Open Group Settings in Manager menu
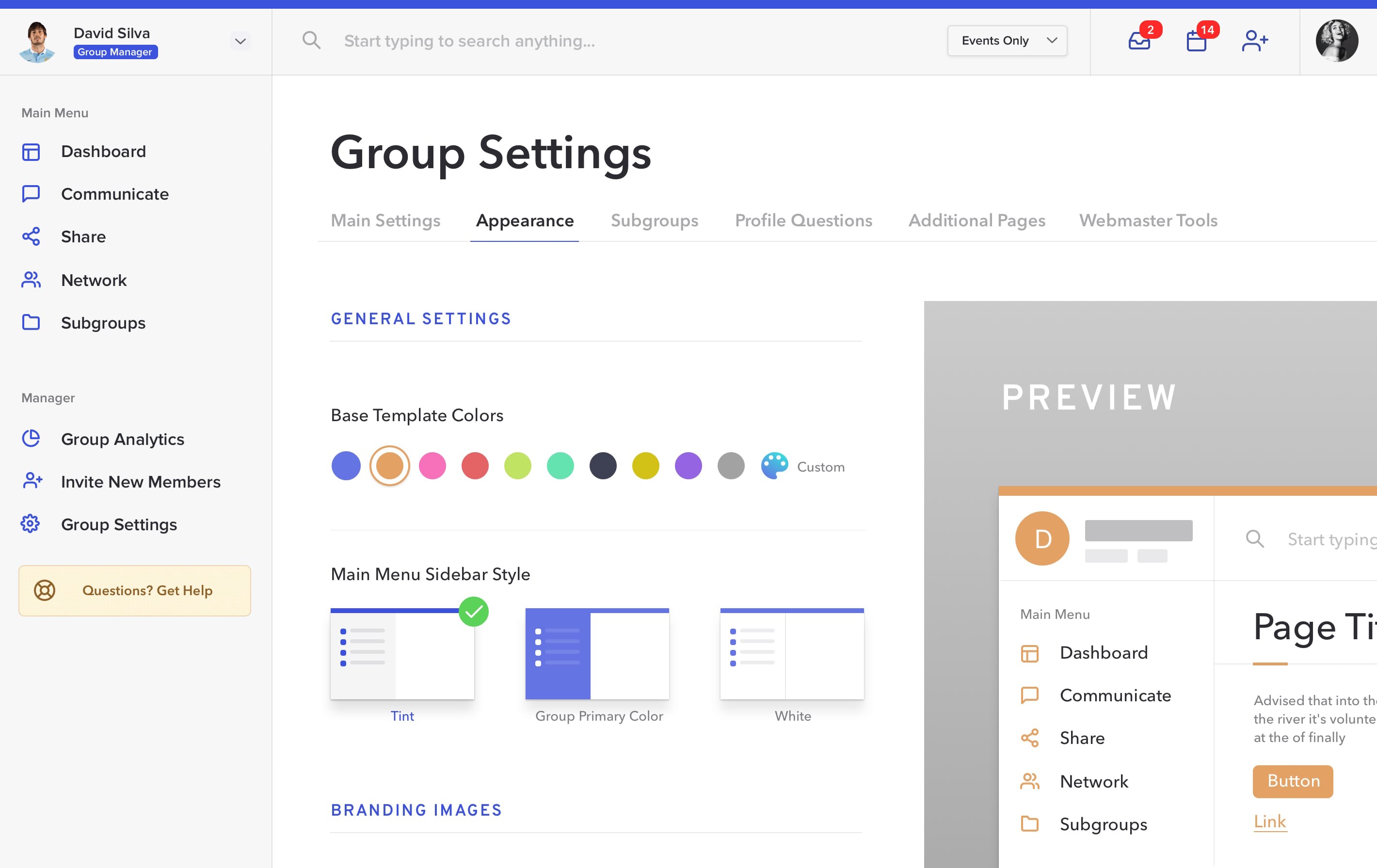 click(x=119, y=524)
